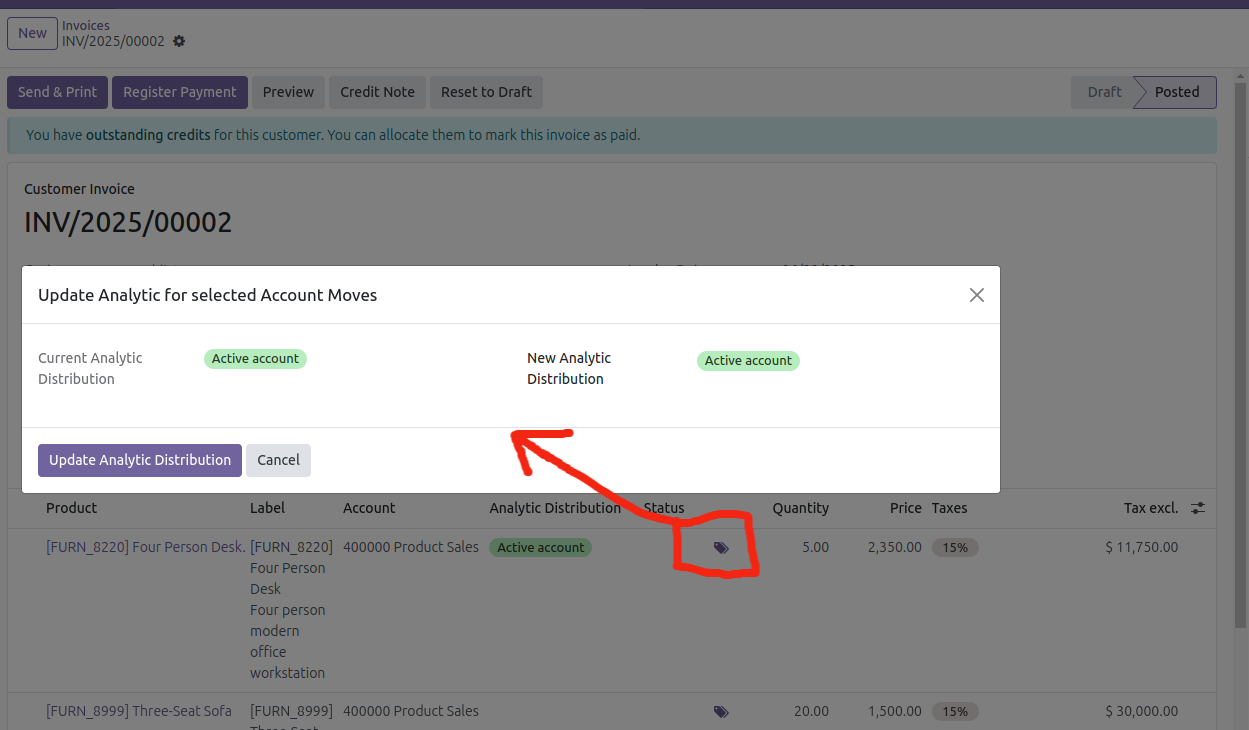Click the Preview button

[289, 92]
